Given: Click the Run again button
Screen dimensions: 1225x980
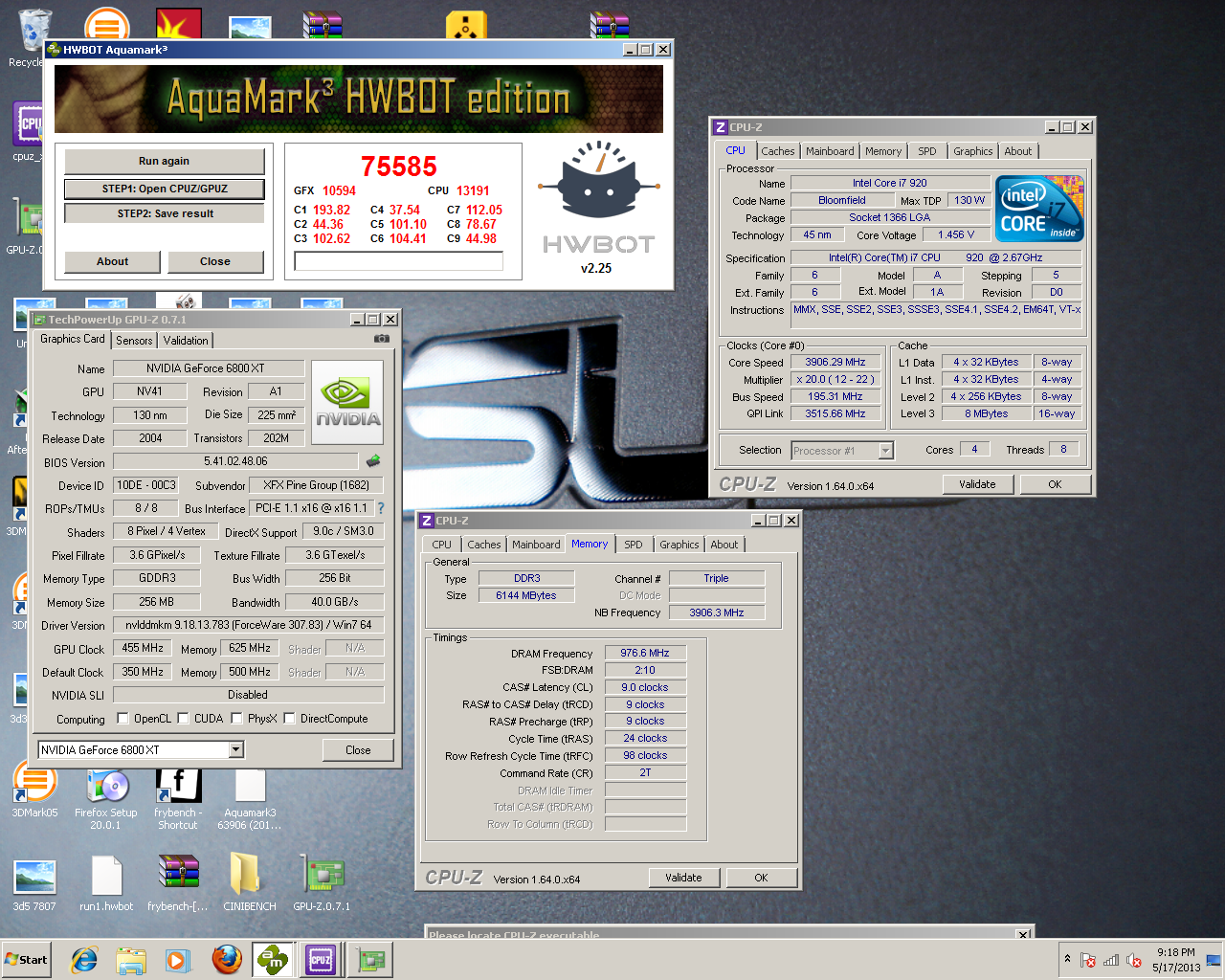Looking at the screenshot, I should click(x=164, y=161).
